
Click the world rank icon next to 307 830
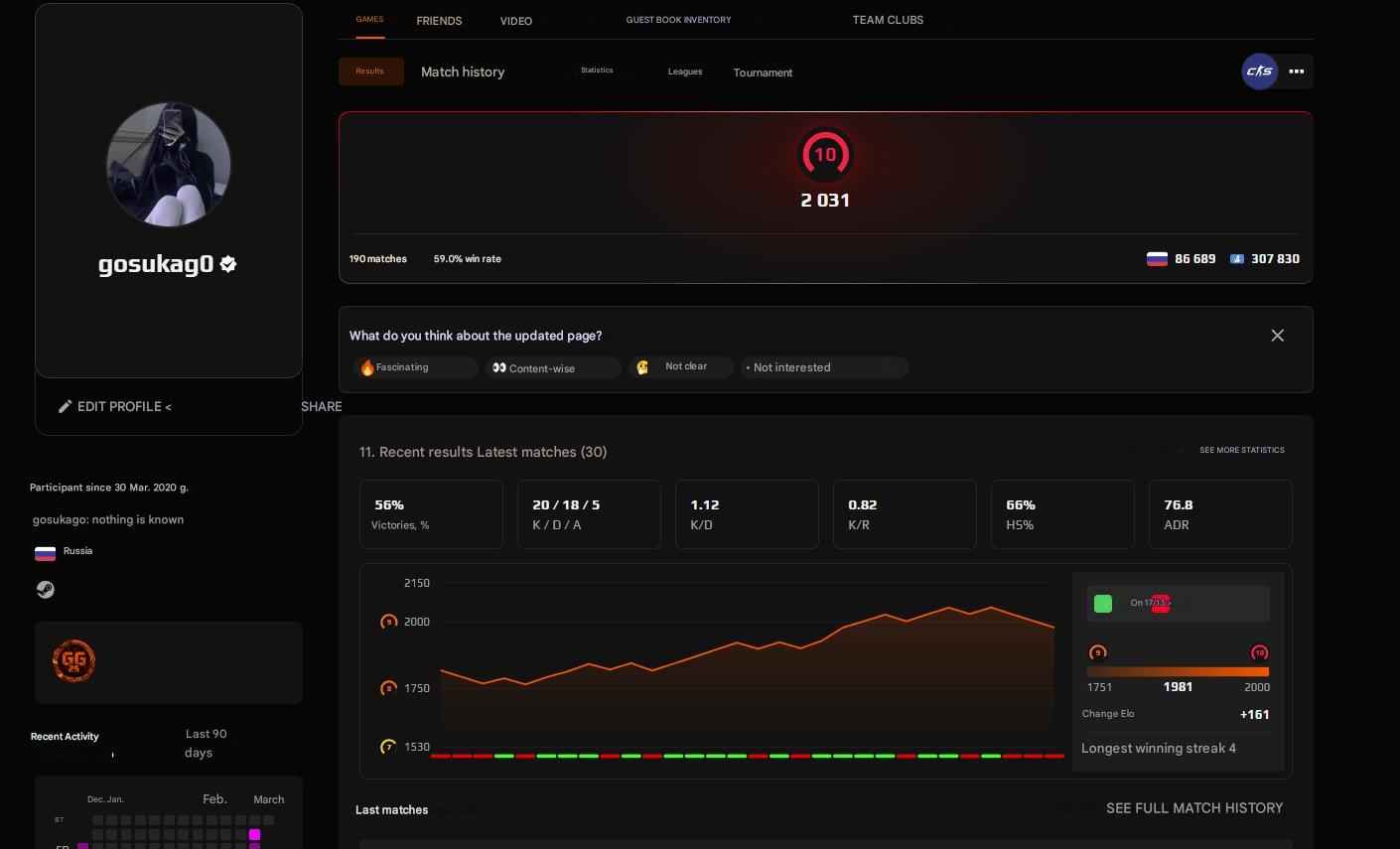point(1237,258)
